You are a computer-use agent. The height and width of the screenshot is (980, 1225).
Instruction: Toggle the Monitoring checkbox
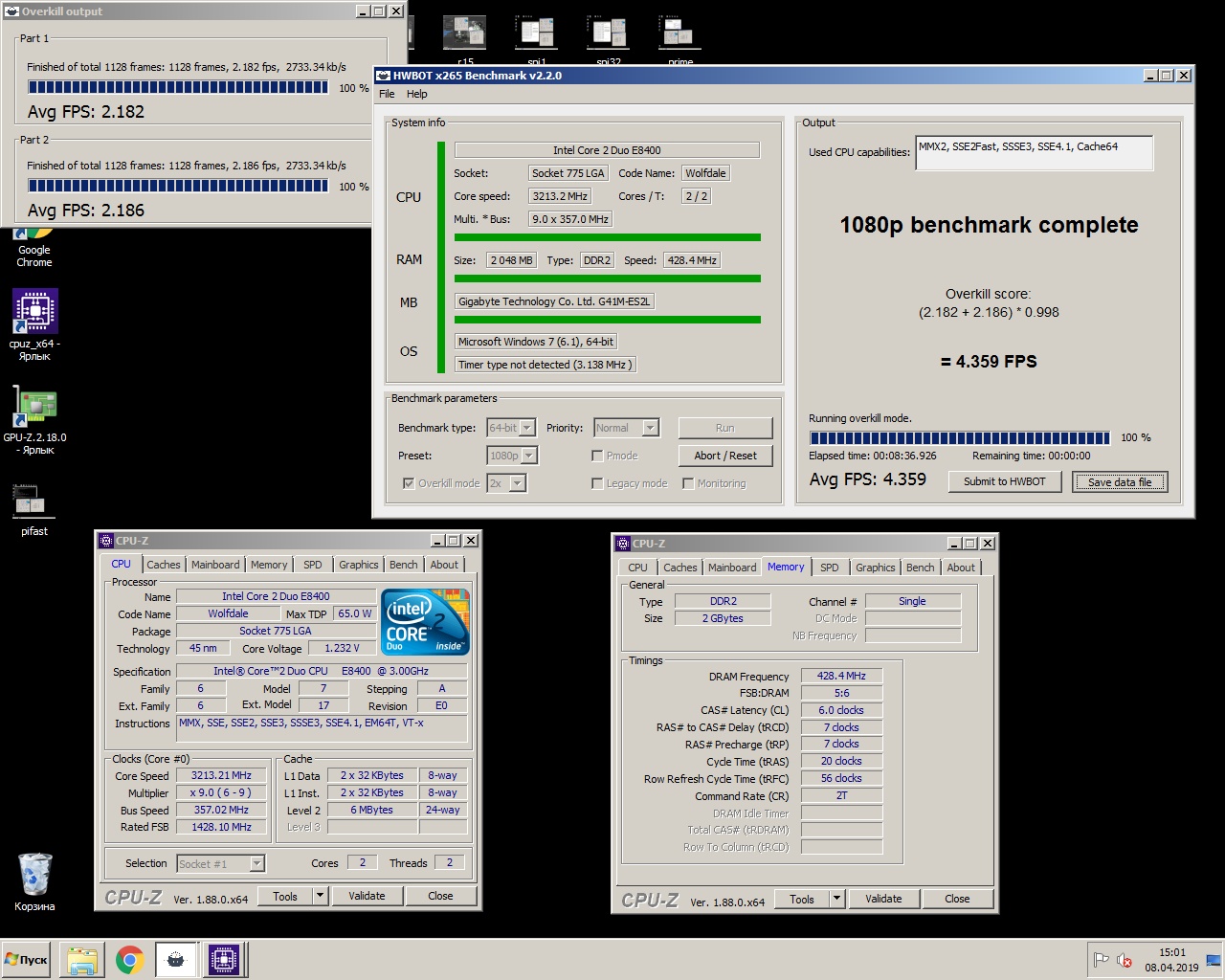coord(688,483)
